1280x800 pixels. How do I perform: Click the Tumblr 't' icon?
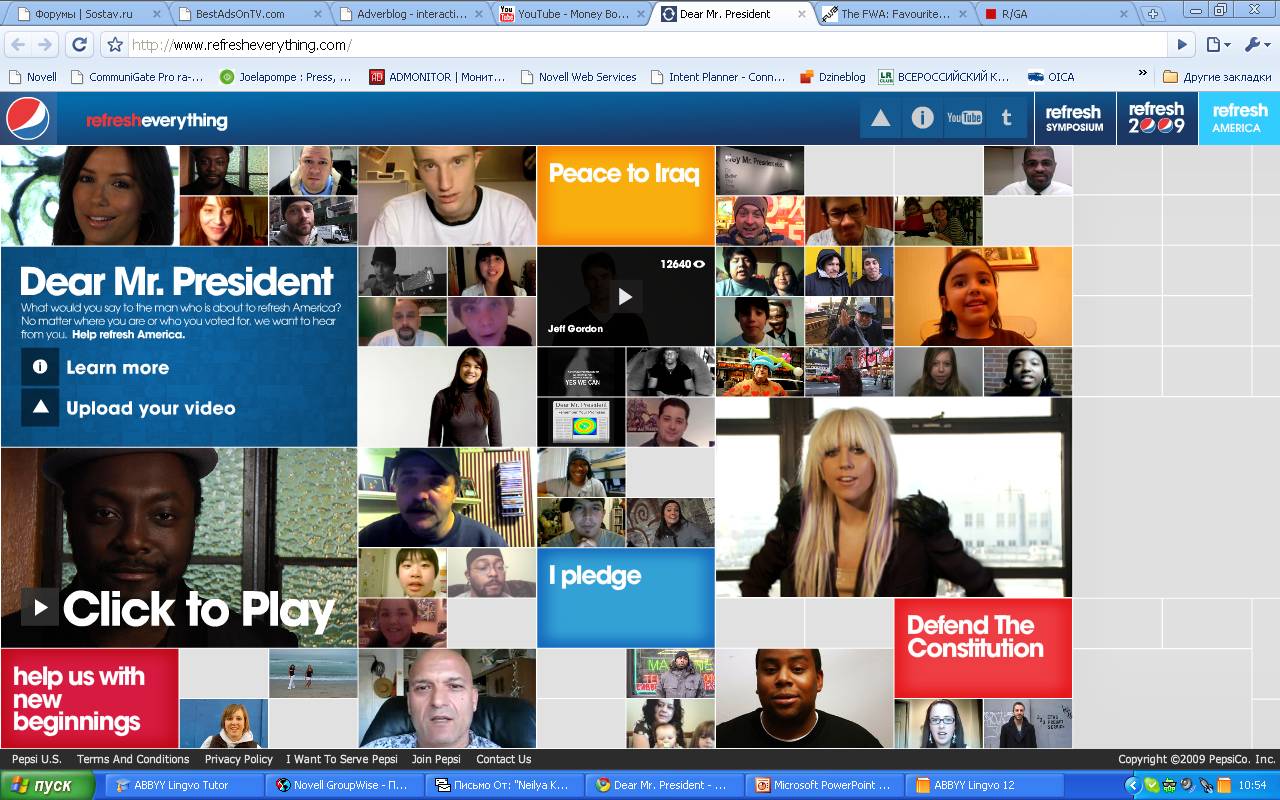click(x=1006, y=118)
